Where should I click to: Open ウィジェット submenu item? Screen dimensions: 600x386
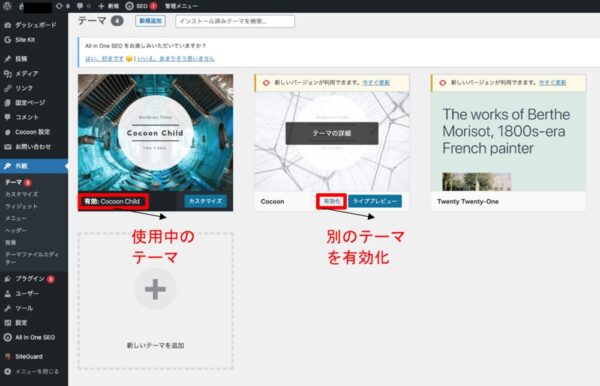[x=21, y=206]
